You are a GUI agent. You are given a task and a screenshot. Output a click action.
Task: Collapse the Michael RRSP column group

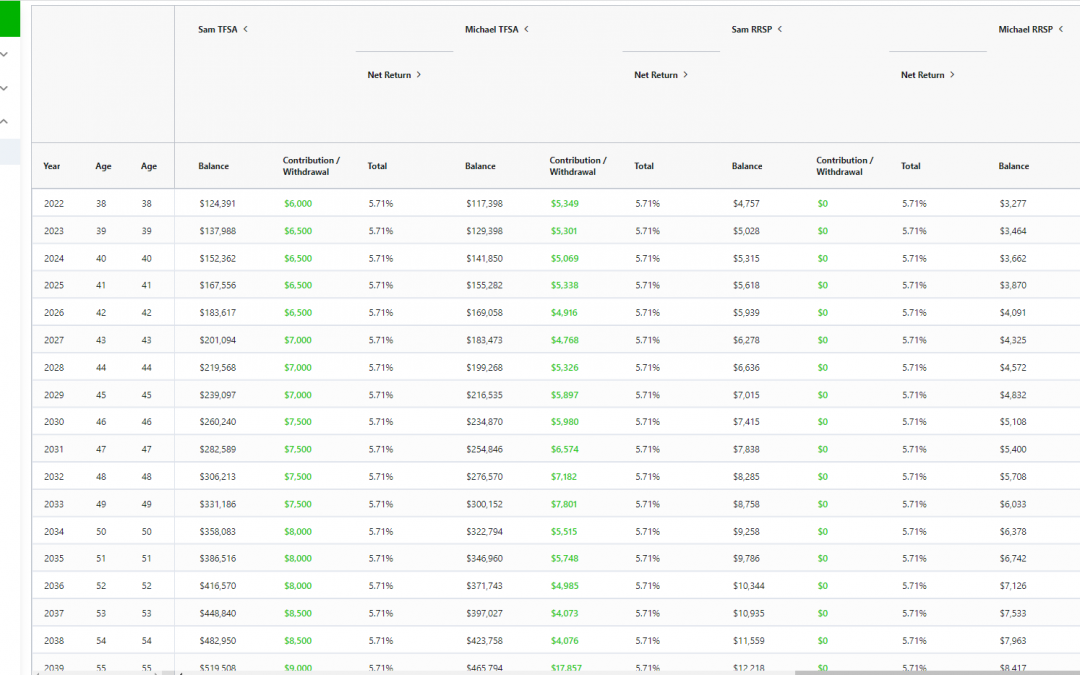click(1061, 29)
